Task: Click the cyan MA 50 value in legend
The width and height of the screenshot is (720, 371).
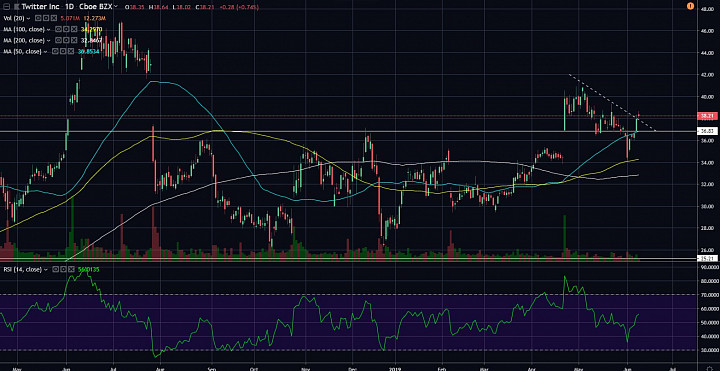Action: coord(89,51)
